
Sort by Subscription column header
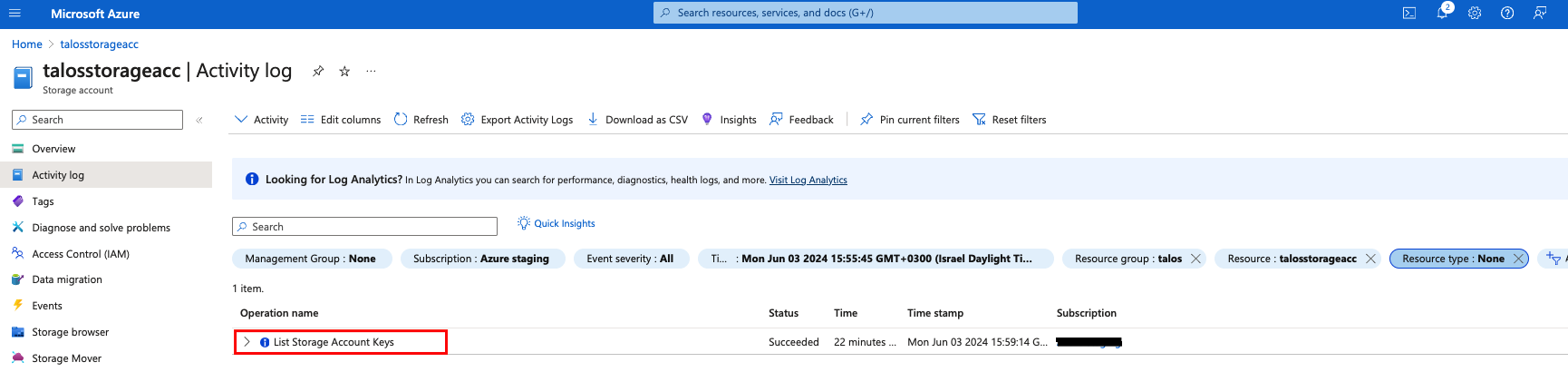click(x=1087, y=313)
